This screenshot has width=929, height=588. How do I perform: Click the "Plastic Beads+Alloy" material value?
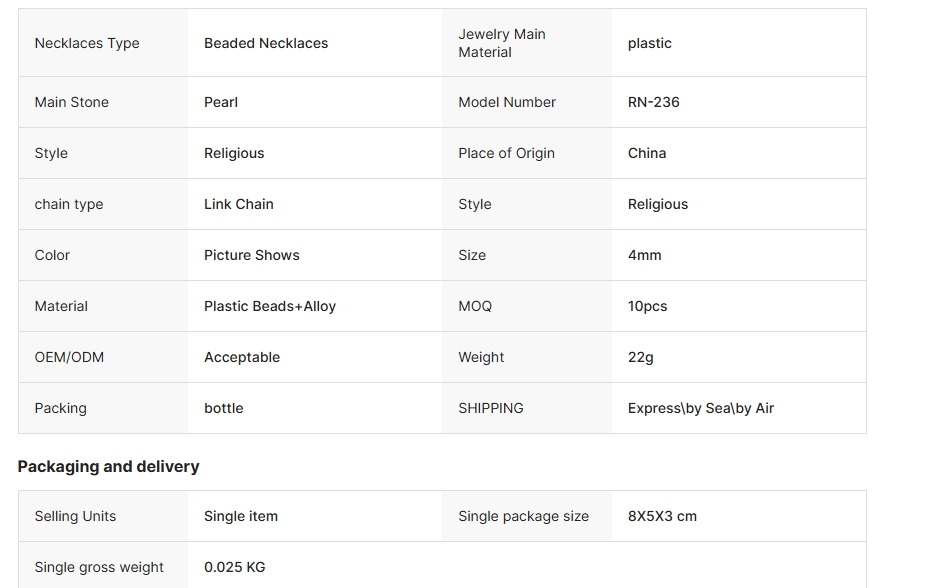(x=270, y=306)
